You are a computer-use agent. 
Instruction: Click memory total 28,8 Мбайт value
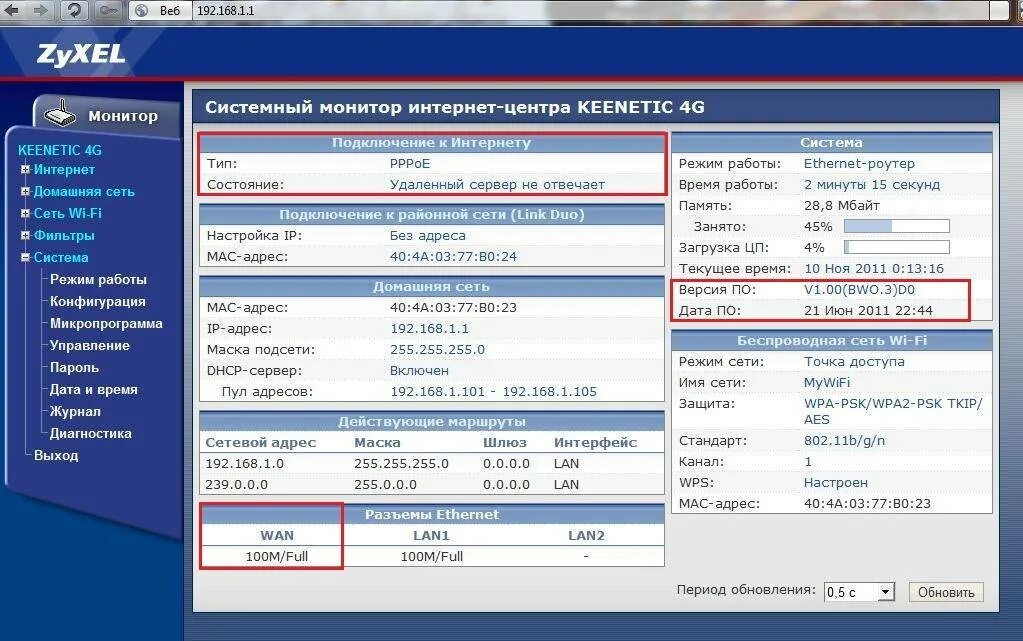842,206
